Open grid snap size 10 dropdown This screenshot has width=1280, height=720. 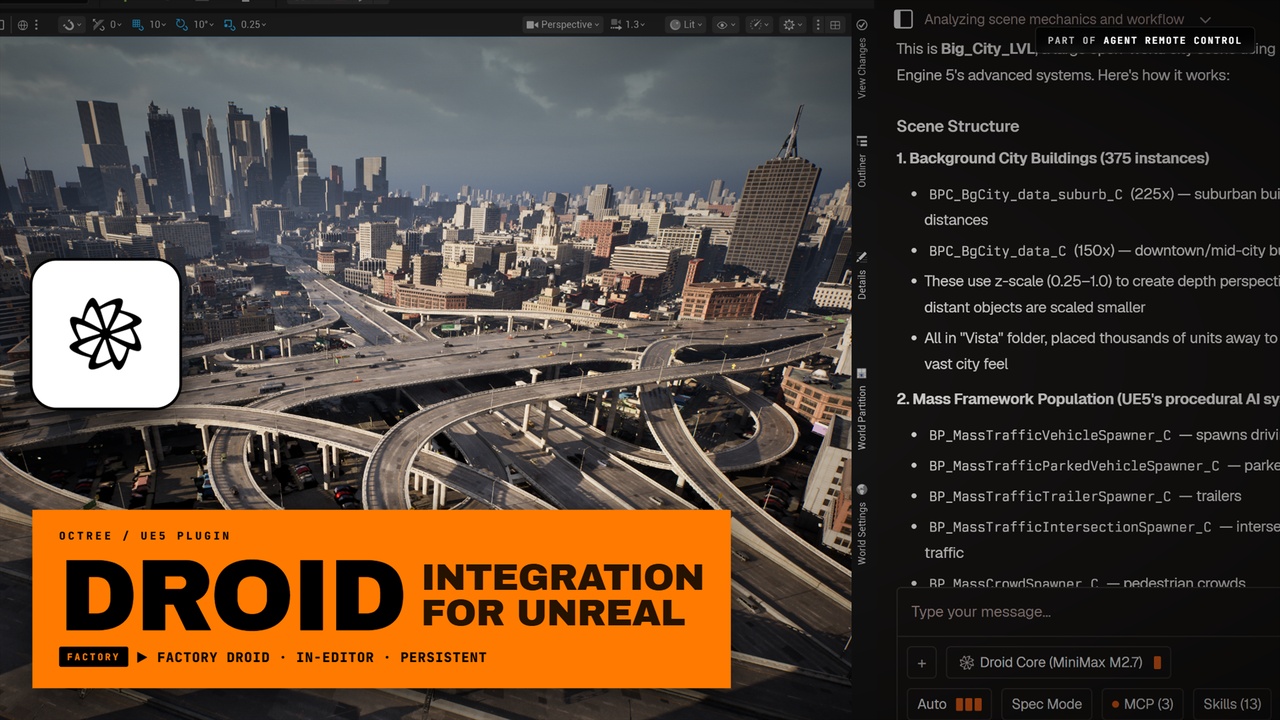click(x=158, y=24)
